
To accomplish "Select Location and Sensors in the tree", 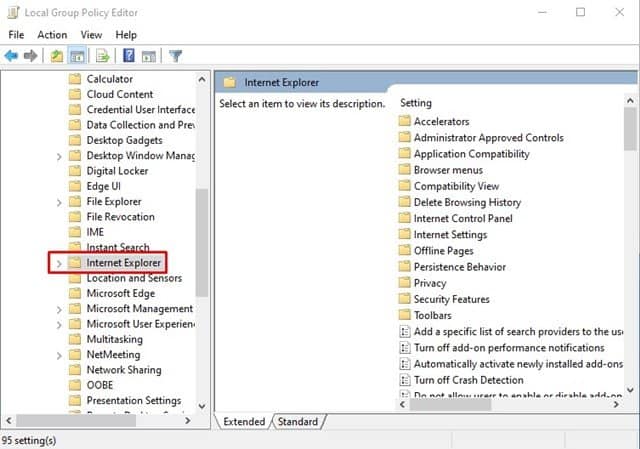I will click(x=134, y=278).
